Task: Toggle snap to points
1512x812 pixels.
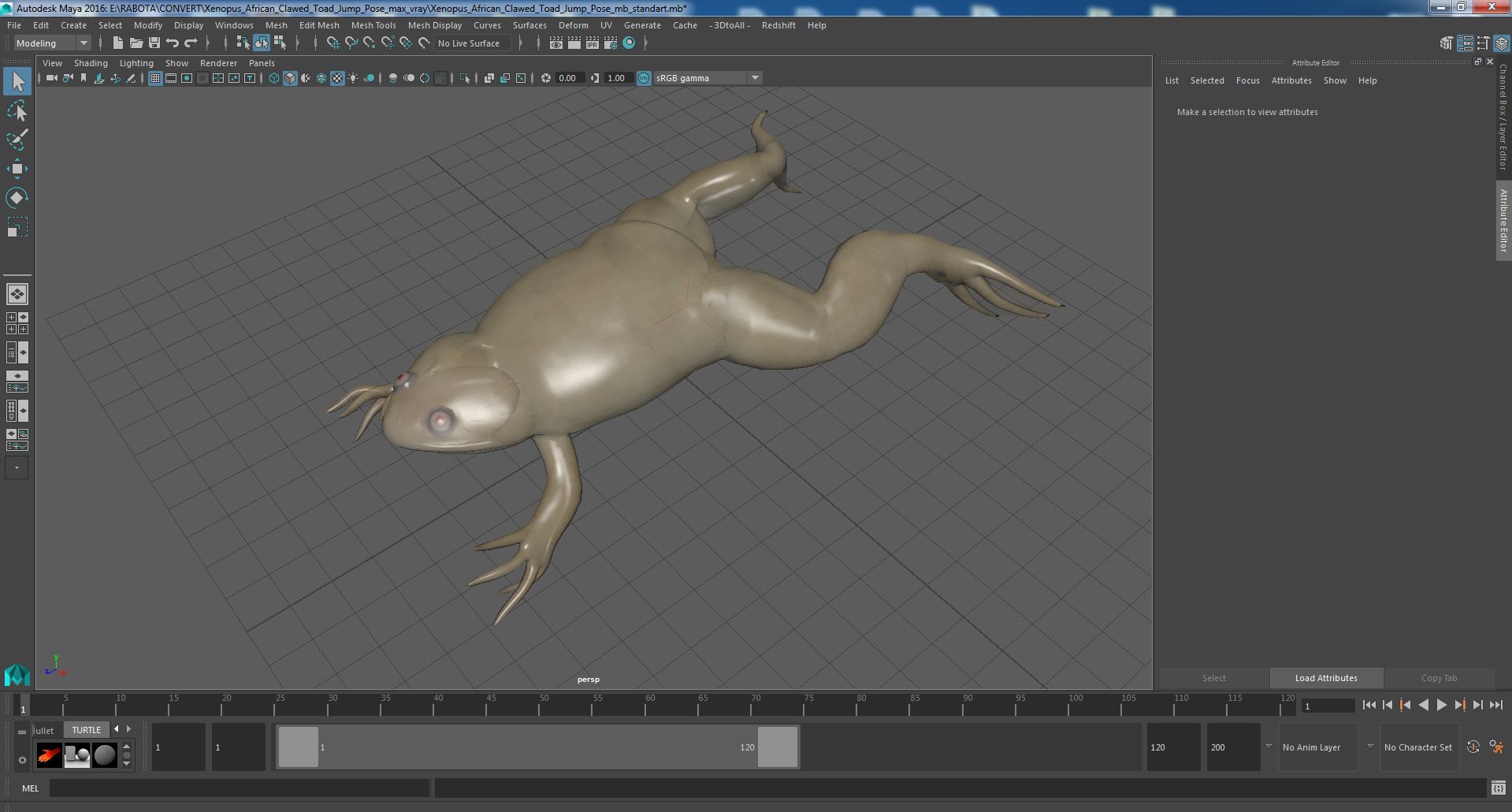Action: click(x=370, y=43)
